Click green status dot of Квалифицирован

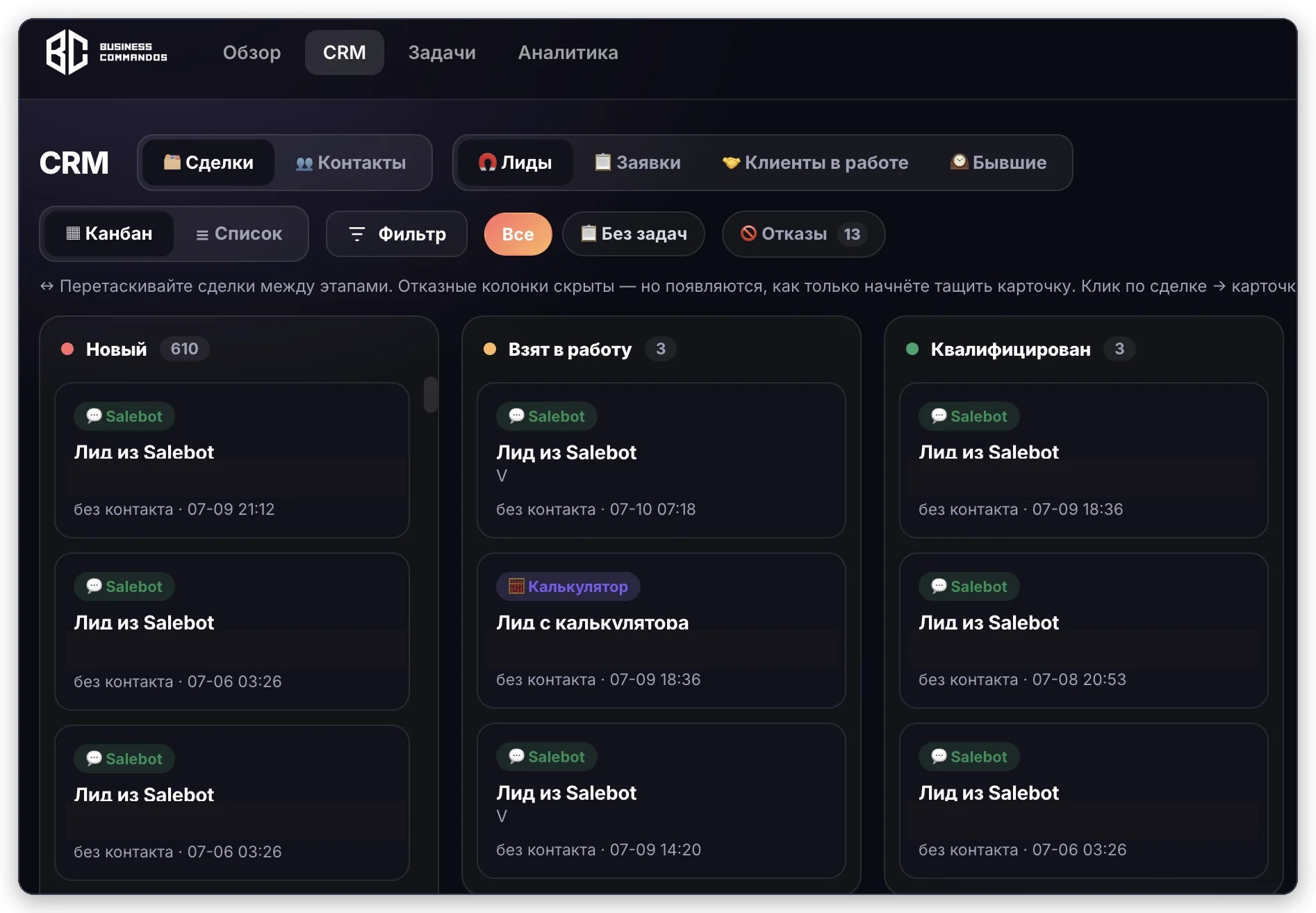(912, 349)
